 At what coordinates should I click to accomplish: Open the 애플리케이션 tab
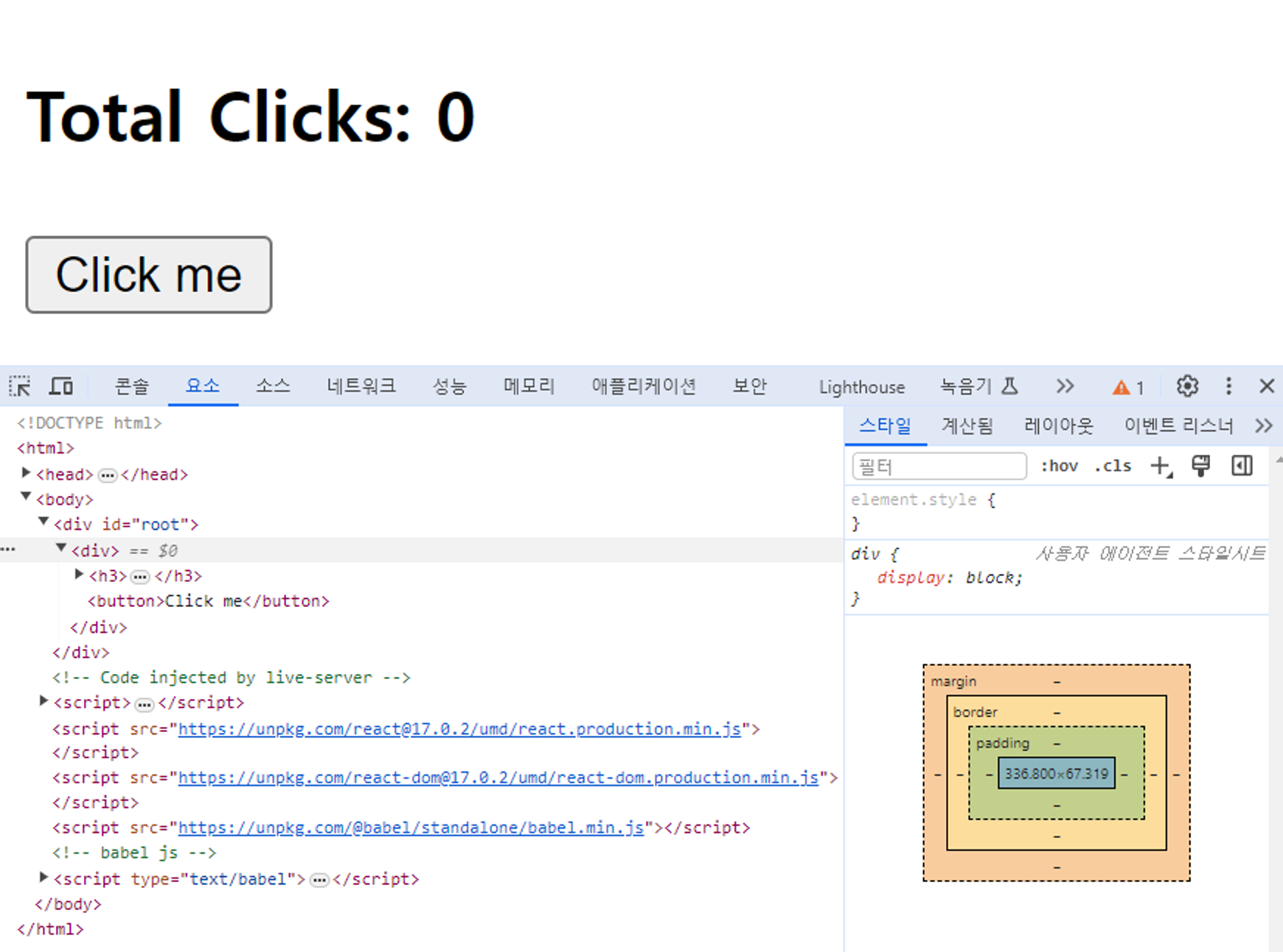tap(644, 386)
